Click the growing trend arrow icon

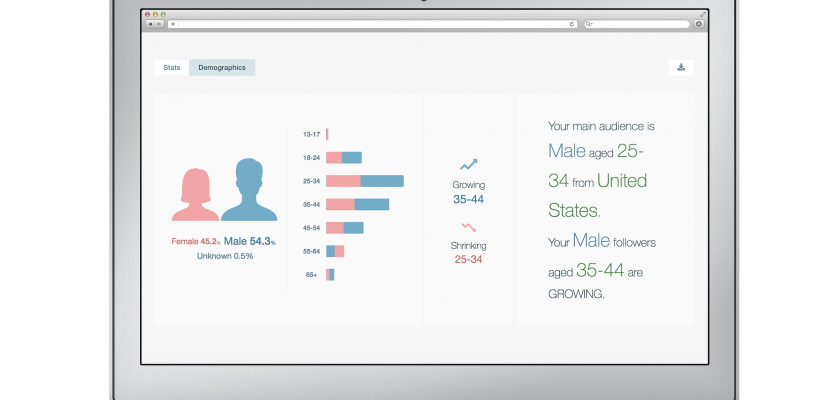click(468, 165)
